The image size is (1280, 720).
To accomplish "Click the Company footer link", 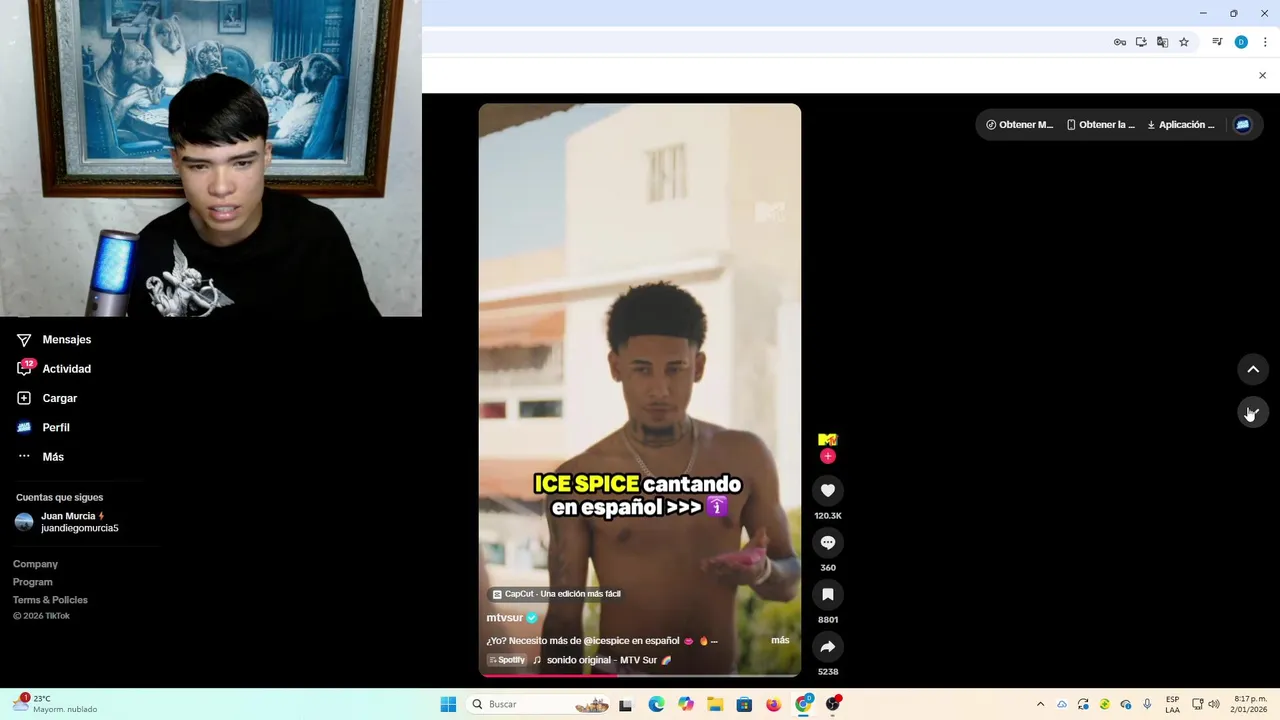I will coord(35,564).
